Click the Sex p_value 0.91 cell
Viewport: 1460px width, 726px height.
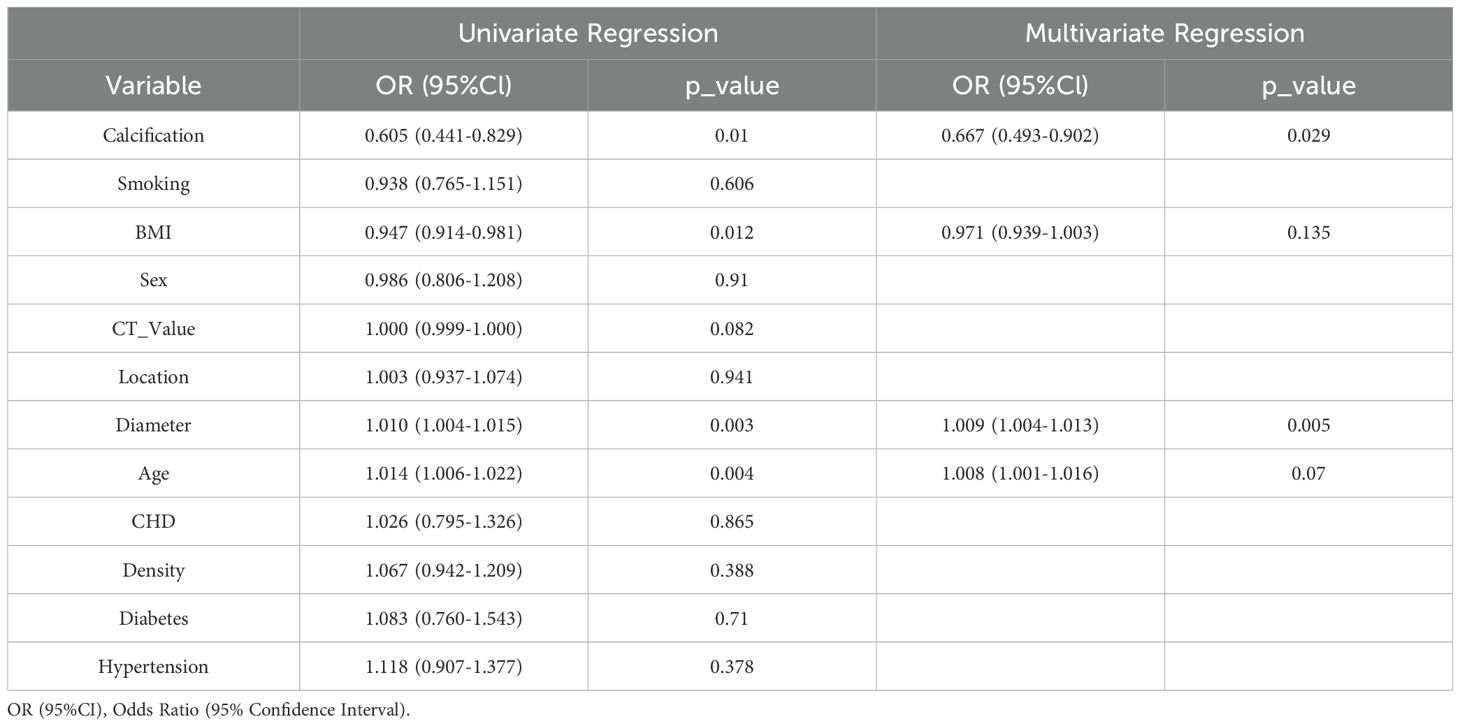[x=732, y=280]
